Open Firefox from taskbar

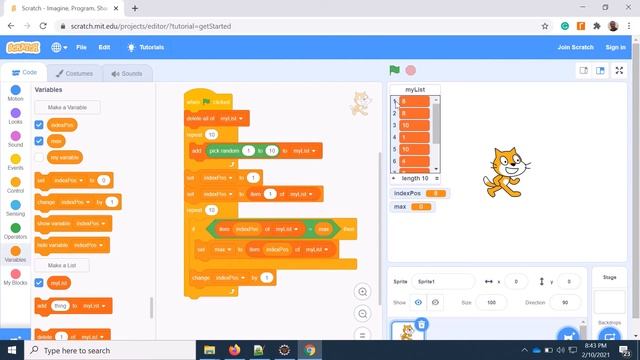(x=234, y=350)
